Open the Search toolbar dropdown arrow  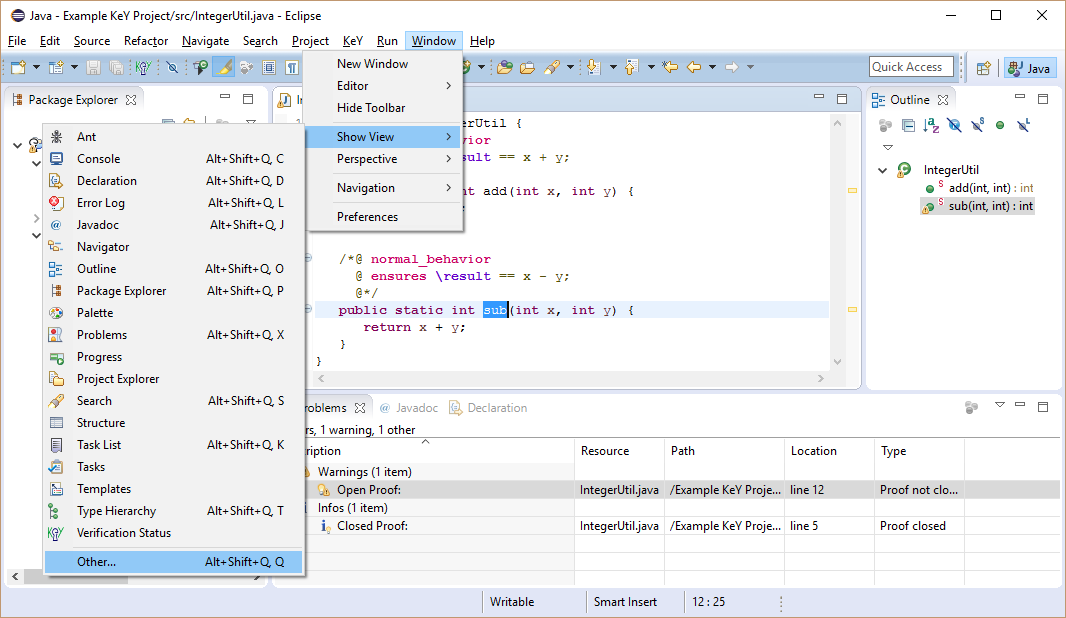point(570,67)
